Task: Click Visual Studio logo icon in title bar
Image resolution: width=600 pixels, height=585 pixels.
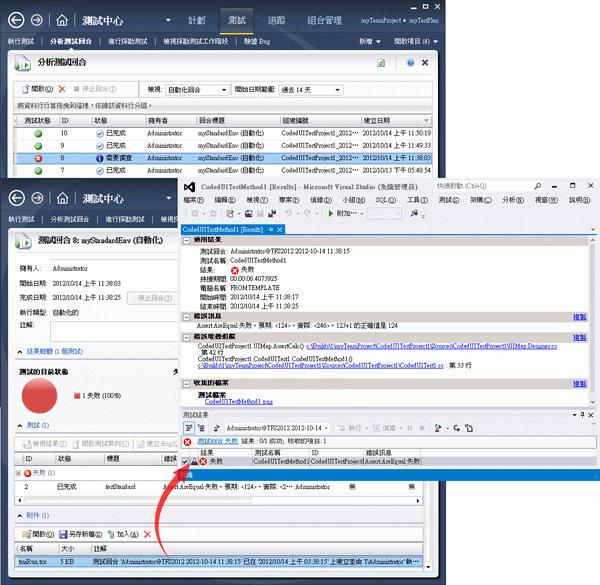Action: click(x=189, y=187)
